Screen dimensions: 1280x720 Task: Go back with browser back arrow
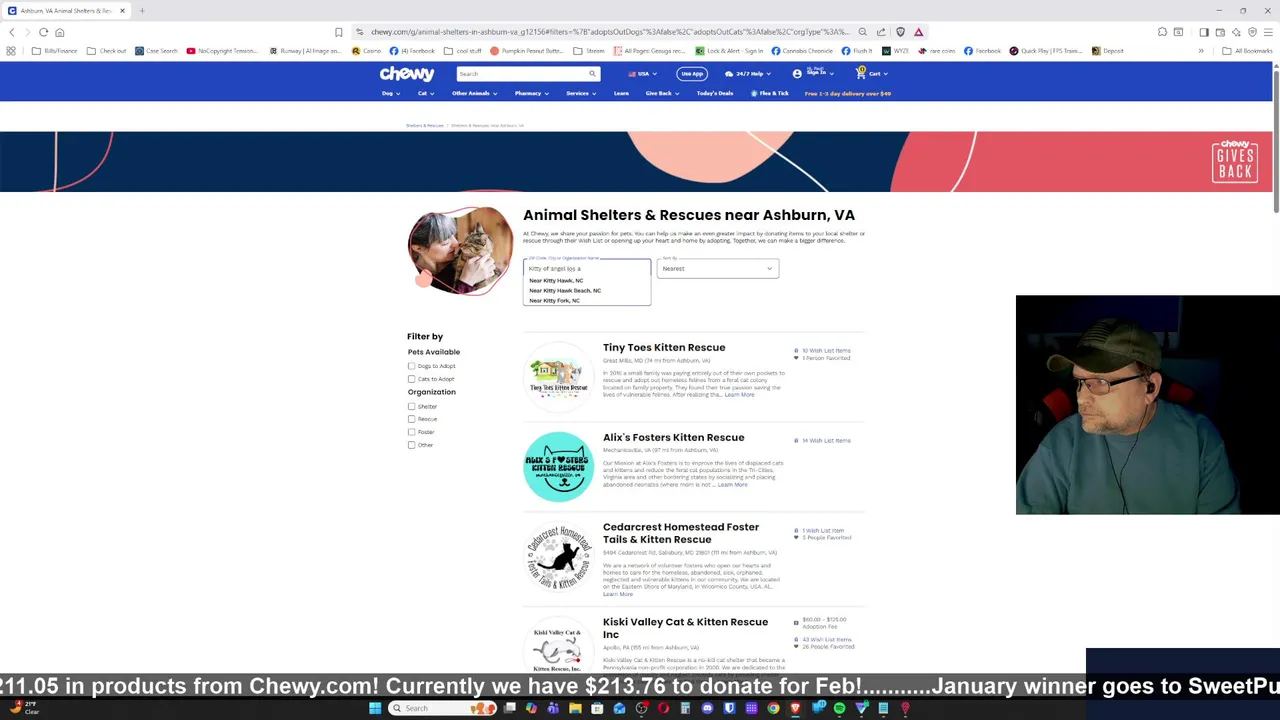[12, 32]
